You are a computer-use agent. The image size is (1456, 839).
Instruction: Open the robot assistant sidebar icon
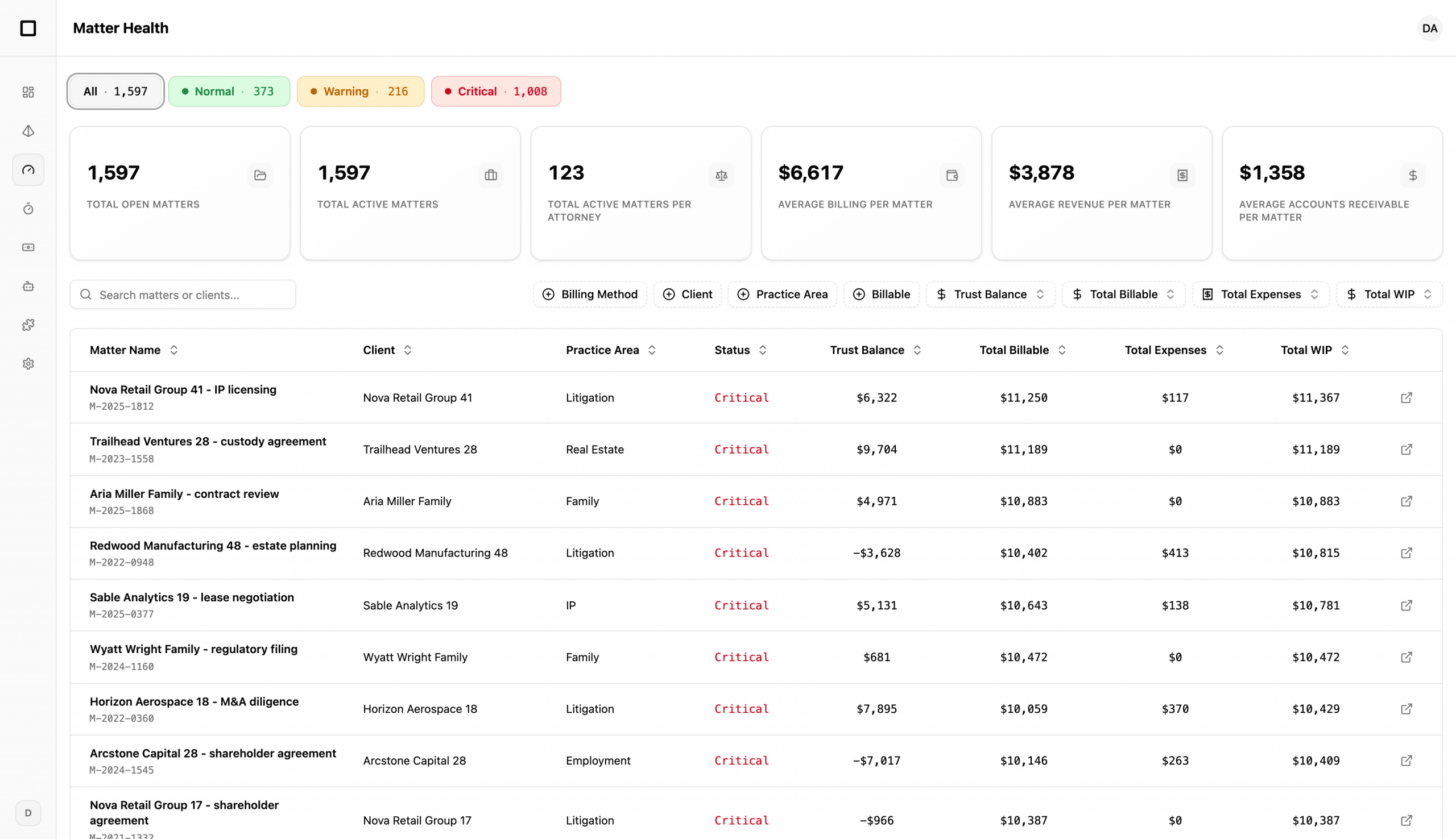click(x=28, y=286)
